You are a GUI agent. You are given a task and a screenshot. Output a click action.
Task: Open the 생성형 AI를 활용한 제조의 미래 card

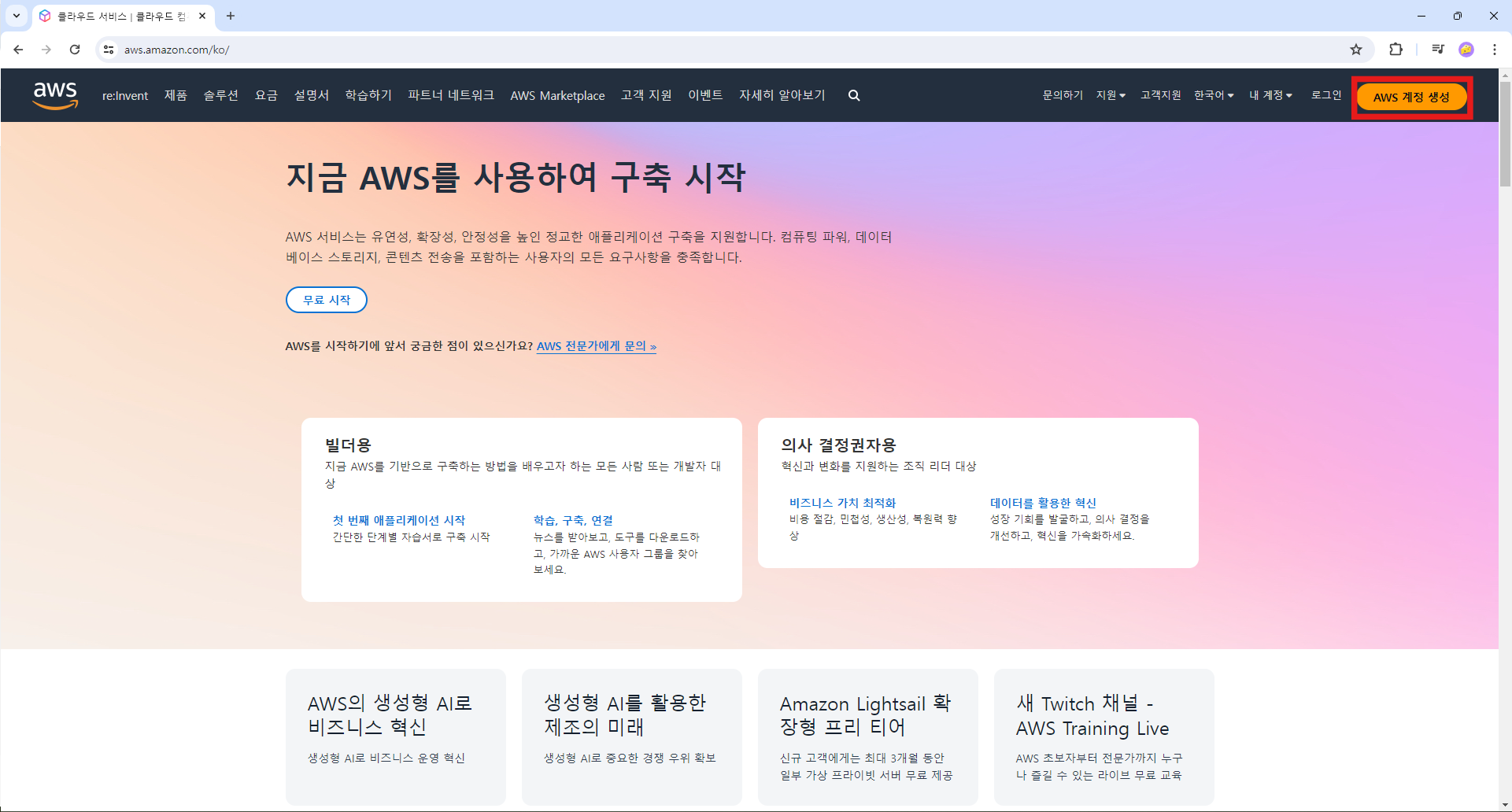coord(632,736)
